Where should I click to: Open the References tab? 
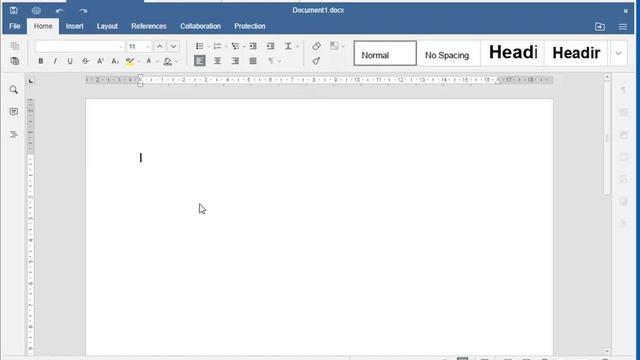click(149, 26)
